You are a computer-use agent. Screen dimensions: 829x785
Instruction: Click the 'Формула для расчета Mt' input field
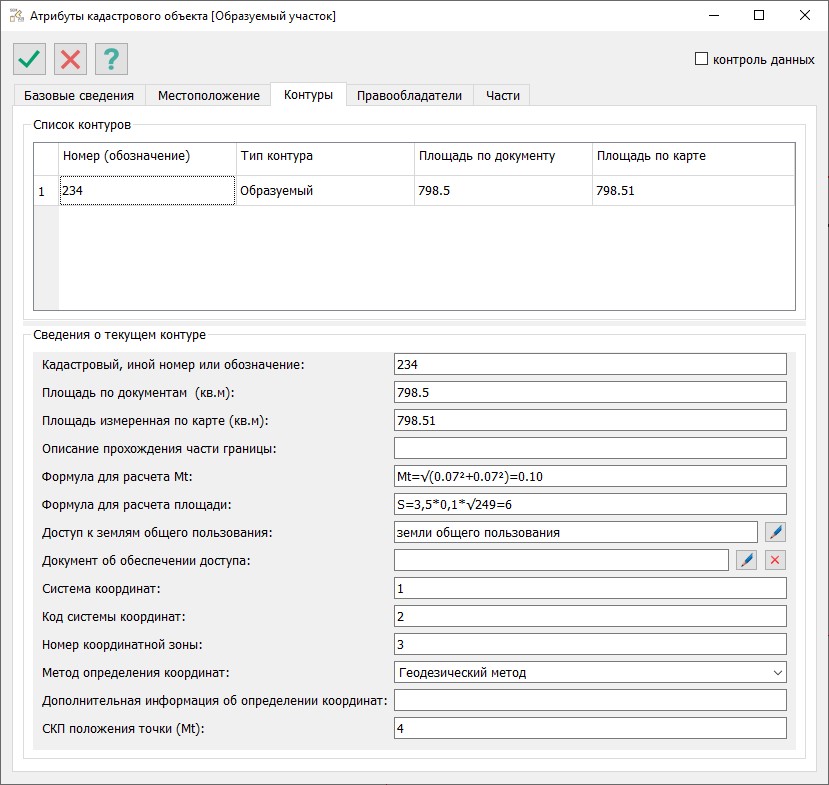pos(590,476)
